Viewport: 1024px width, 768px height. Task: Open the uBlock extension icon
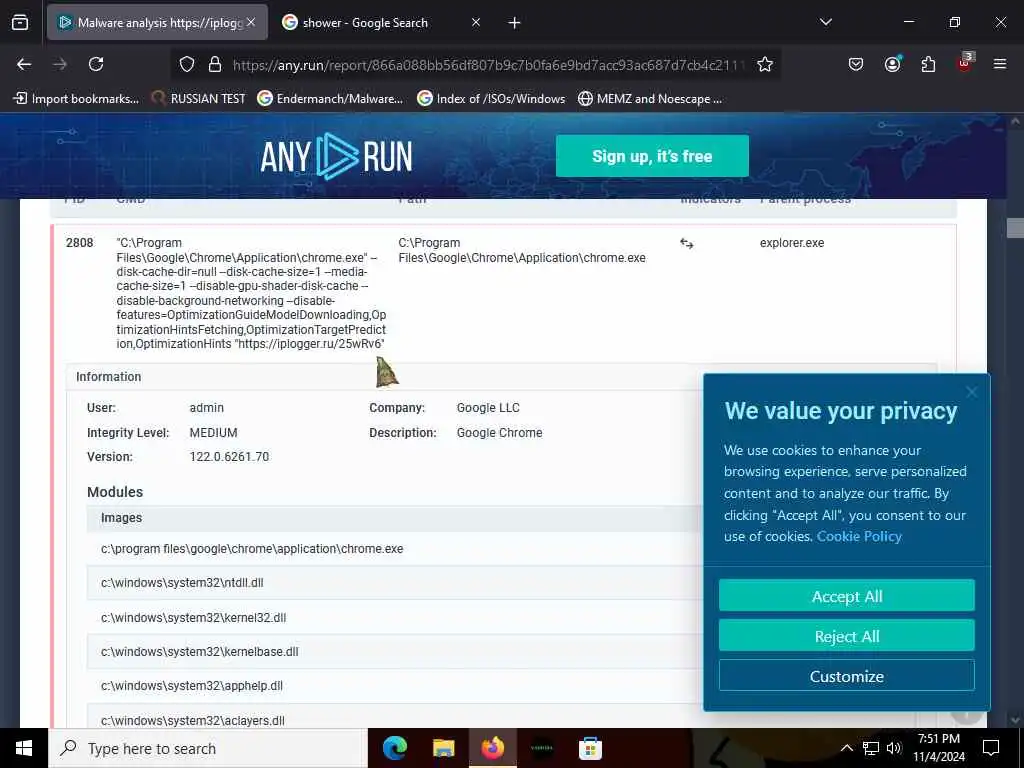965,63
